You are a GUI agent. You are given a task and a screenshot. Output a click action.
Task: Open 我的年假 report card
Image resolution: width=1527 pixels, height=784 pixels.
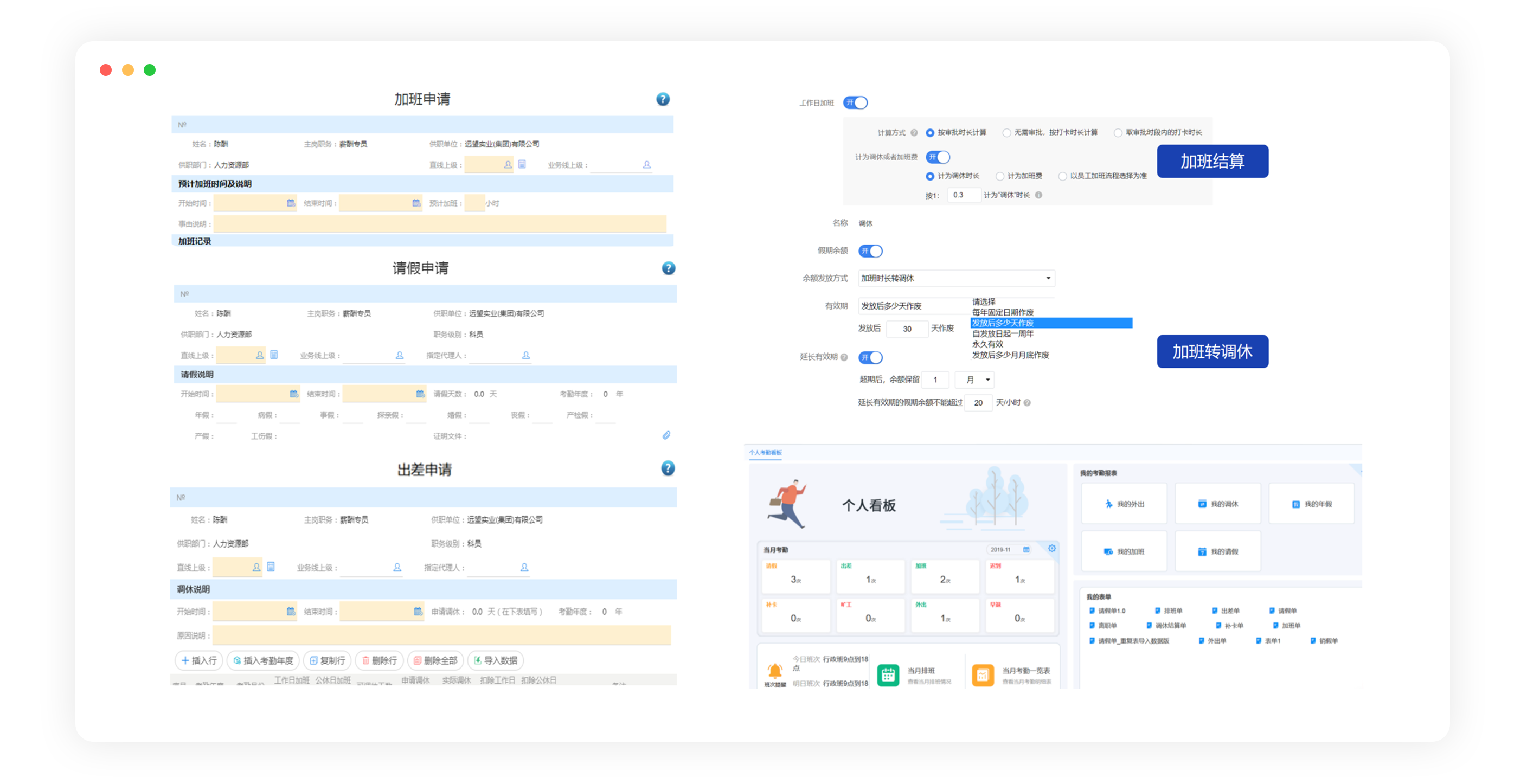[1311, 504]
